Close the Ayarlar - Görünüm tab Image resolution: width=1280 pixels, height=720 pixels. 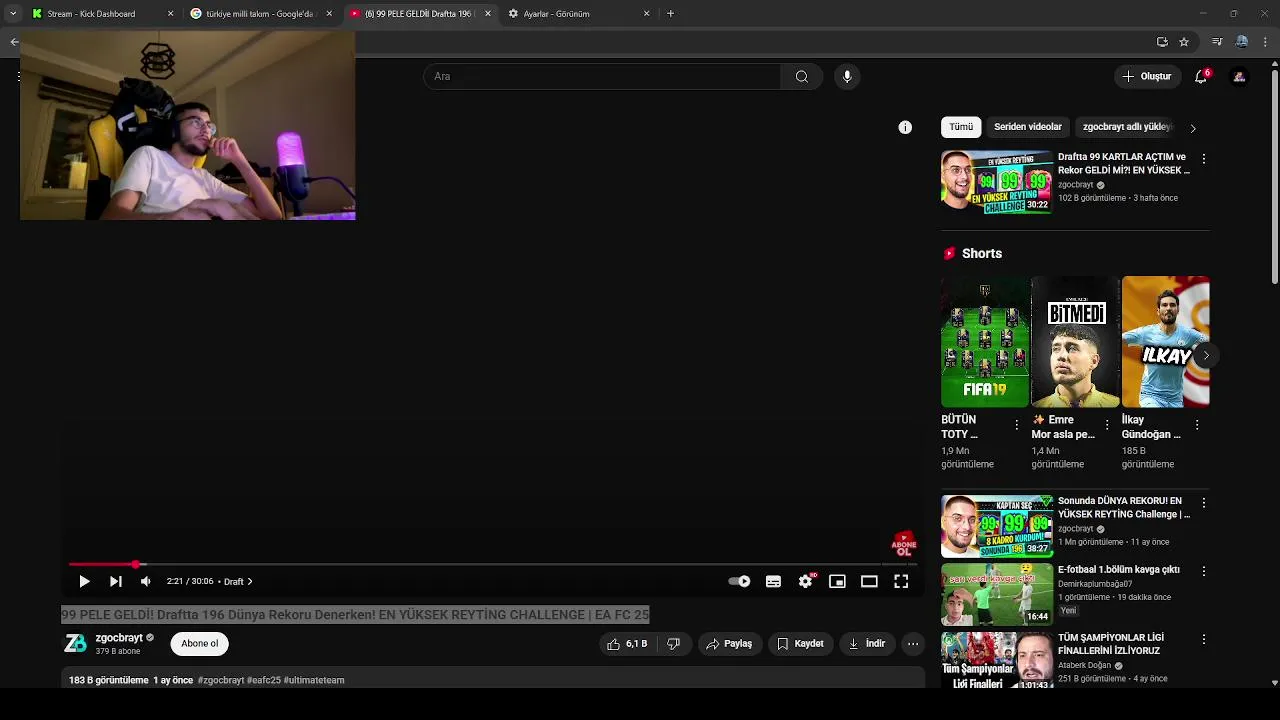click(647, 14)
